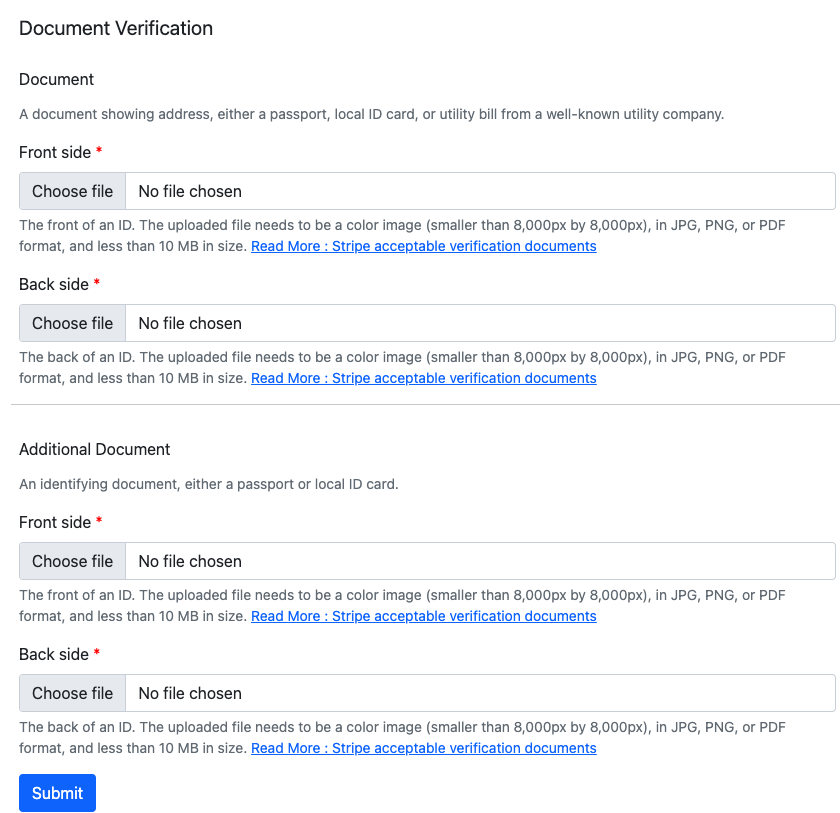Image resolution: width=840 pixels, height=813 pixels.
Task: Follow Stripe documents link above the Submit button
Action: point(423,748)
